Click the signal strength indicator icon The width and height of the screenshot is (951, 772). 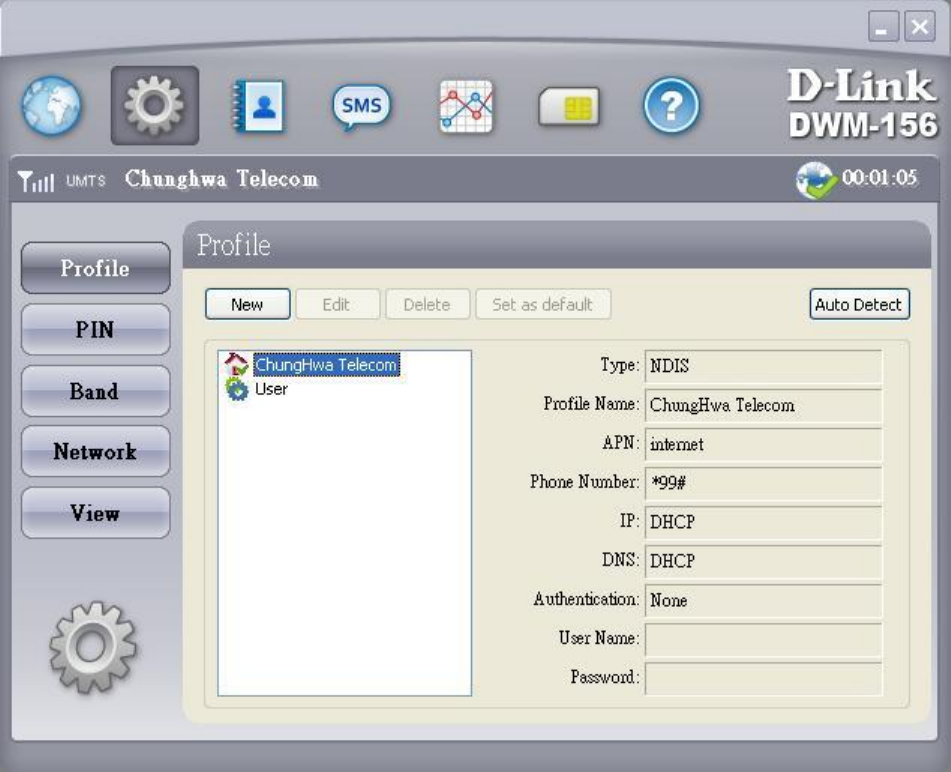[x=36, y=181]
